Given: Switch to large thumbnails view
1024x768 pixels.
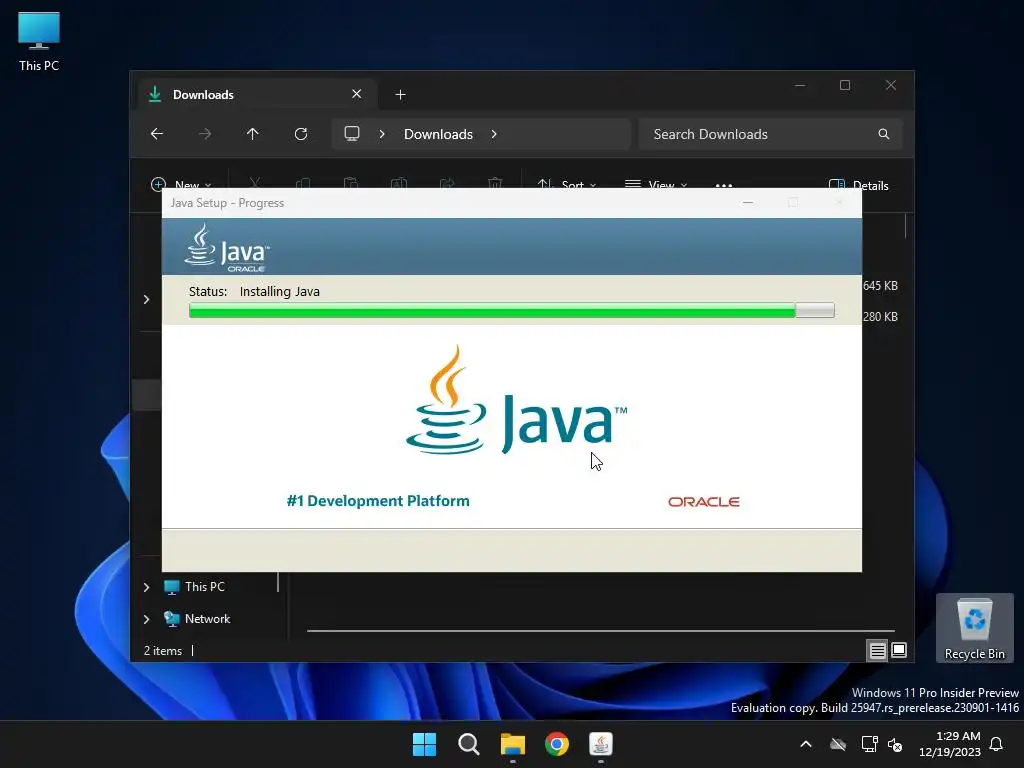Looking at the screenshot, I should (x=899, y=650).
